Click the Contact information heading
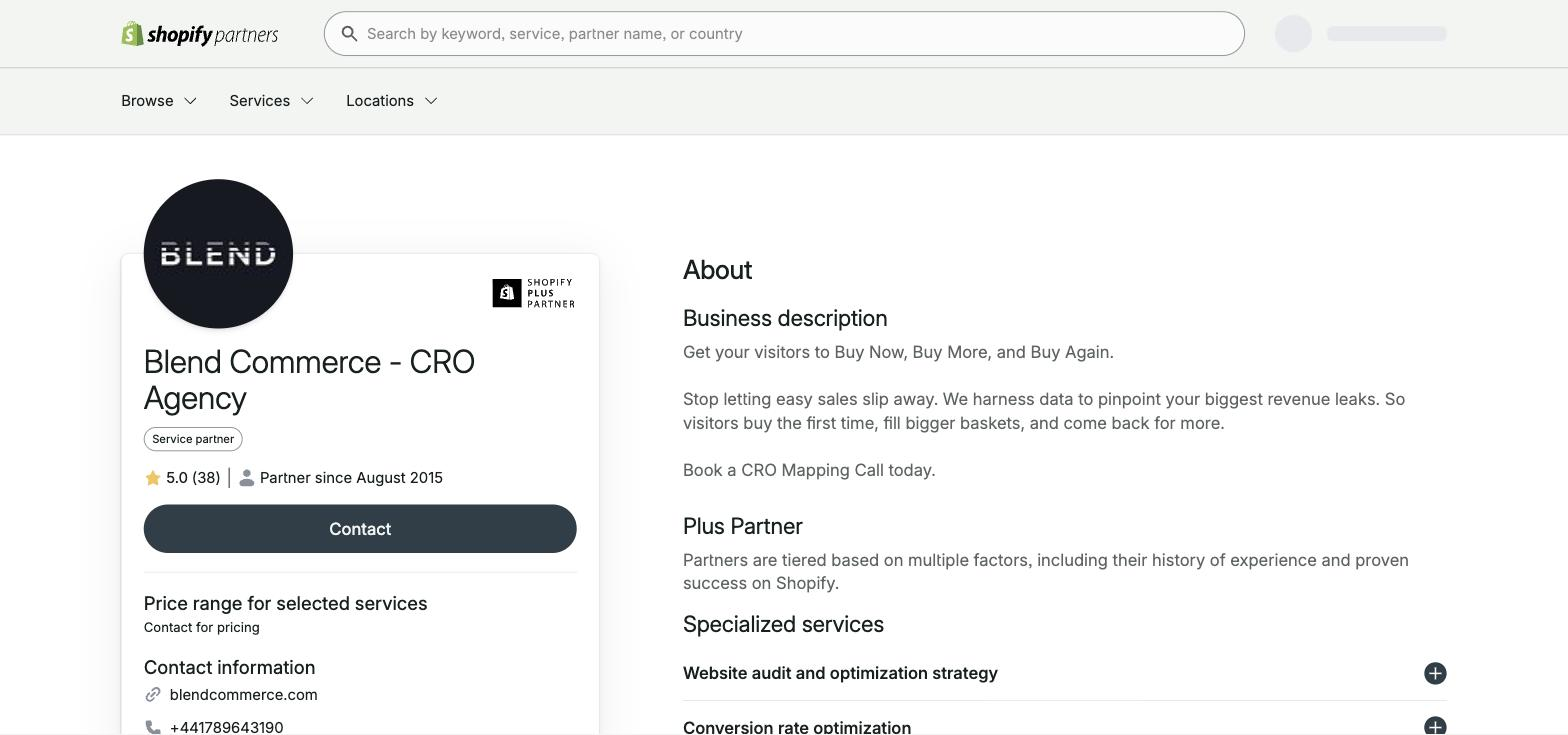Image resolution: width=1568 pixels, height=735 pixels. [230, 668]
